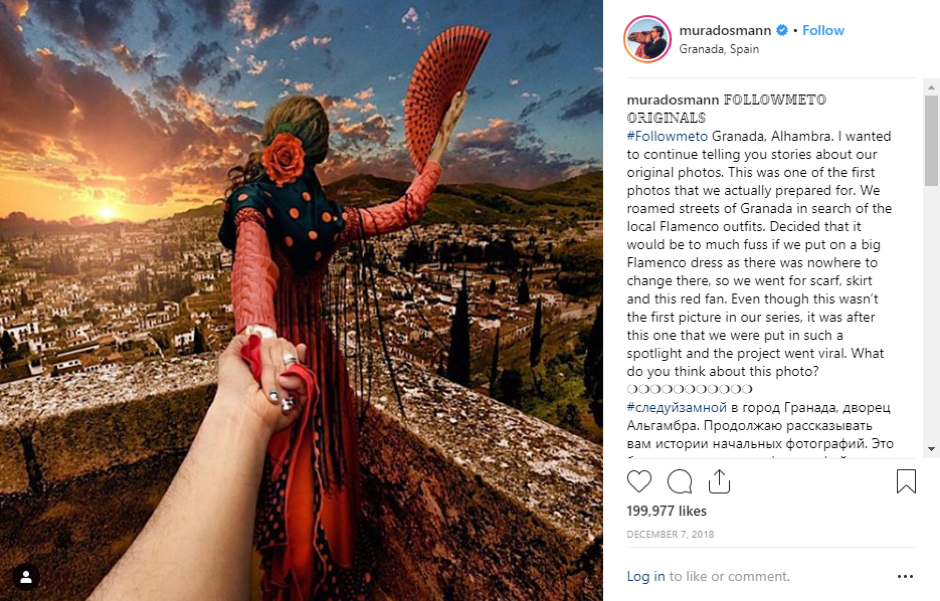
Task: Click the caption scrollbar thumb
Action: click(931, 140)
